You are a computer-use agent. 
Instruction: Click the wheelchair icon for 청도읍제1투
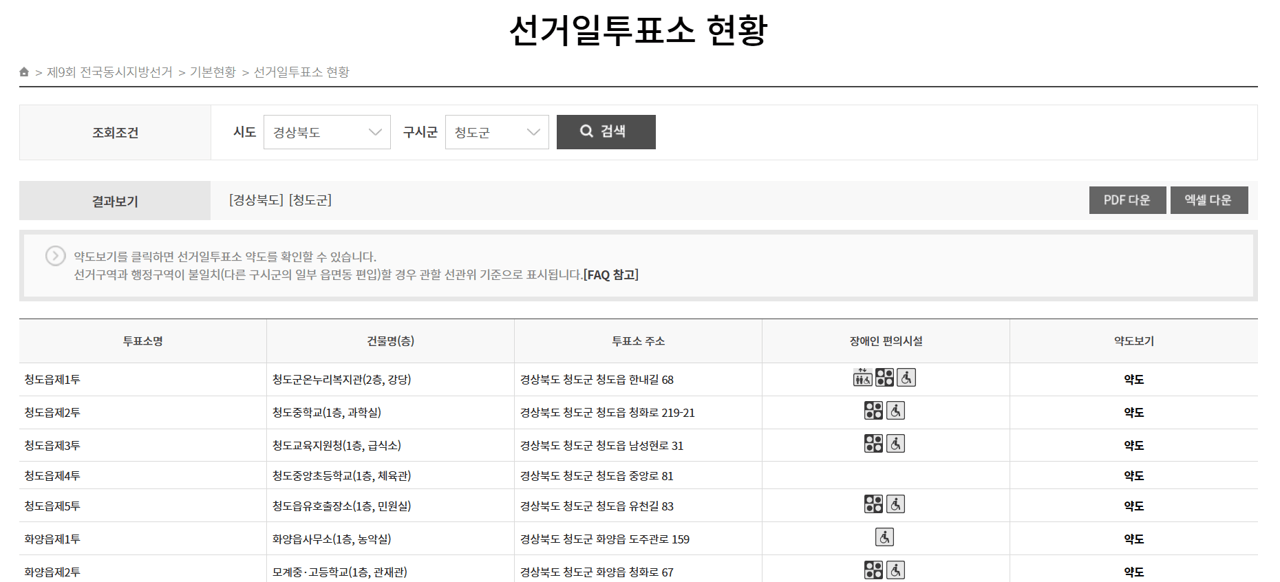point(906,377)
